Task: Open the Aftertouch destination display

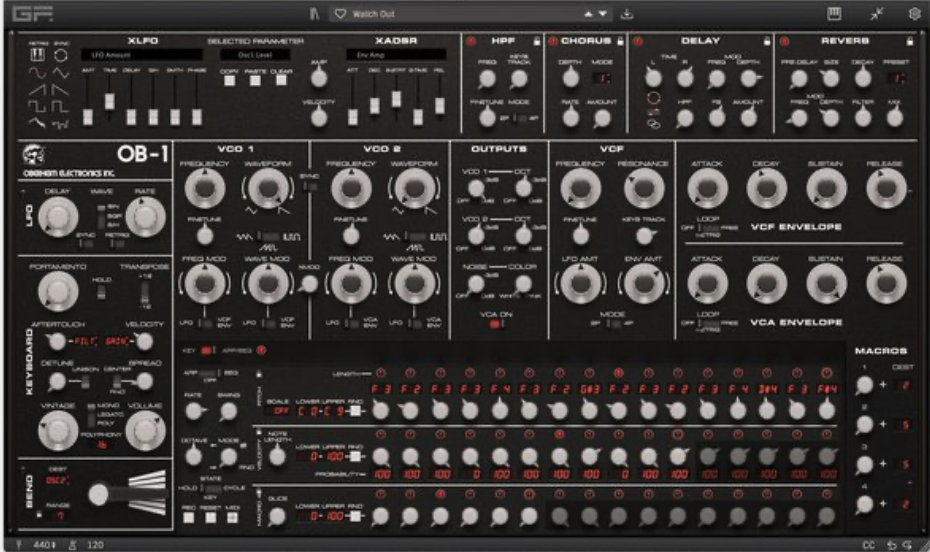Action: coord(85,342)
